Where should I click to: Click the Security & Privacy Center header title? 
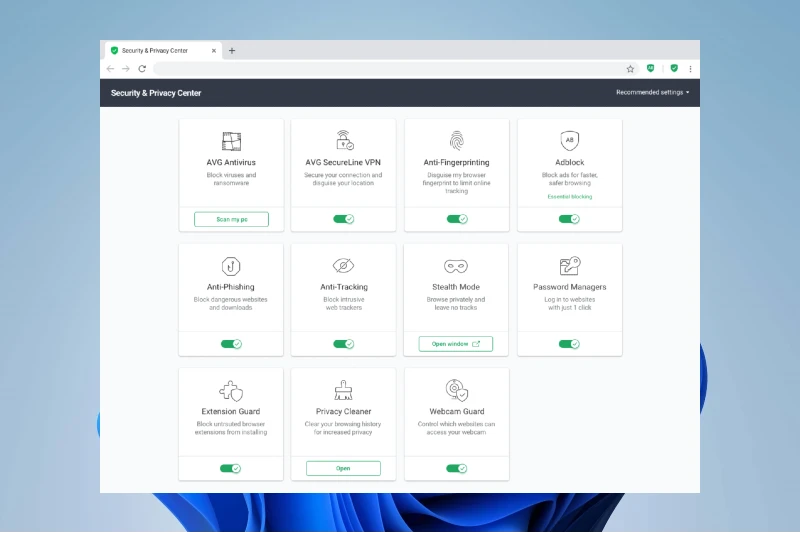tap(156, 93)
